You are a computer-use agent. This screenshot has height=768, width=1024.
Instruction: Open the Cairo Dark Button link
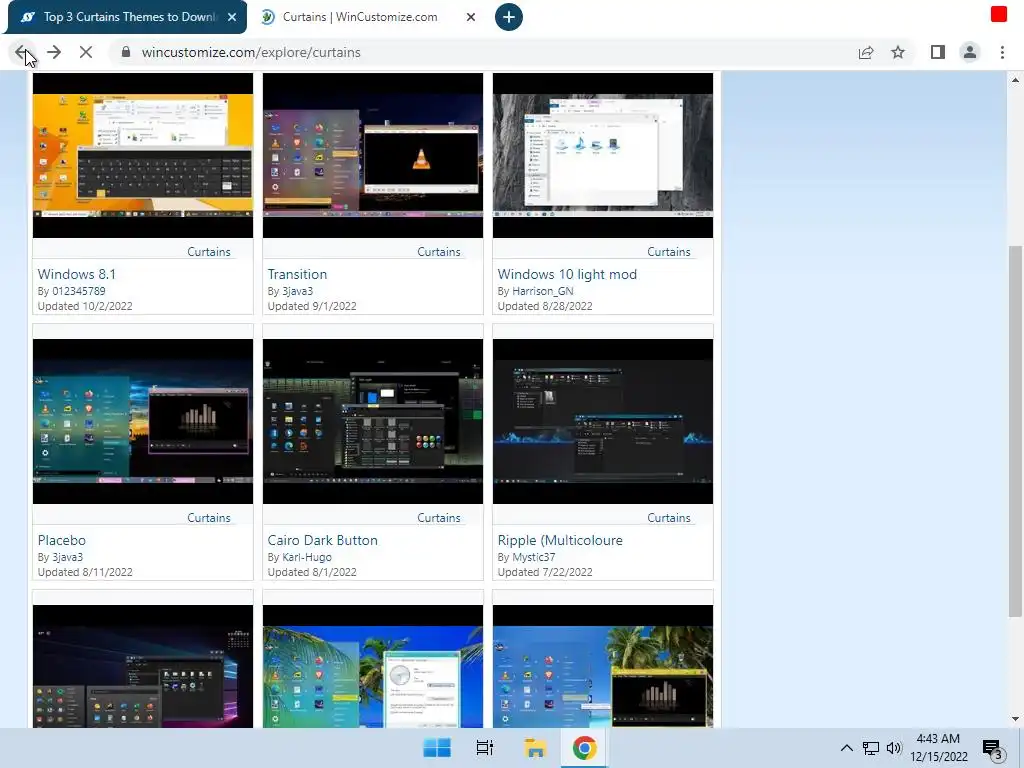(x=323, y=540)
